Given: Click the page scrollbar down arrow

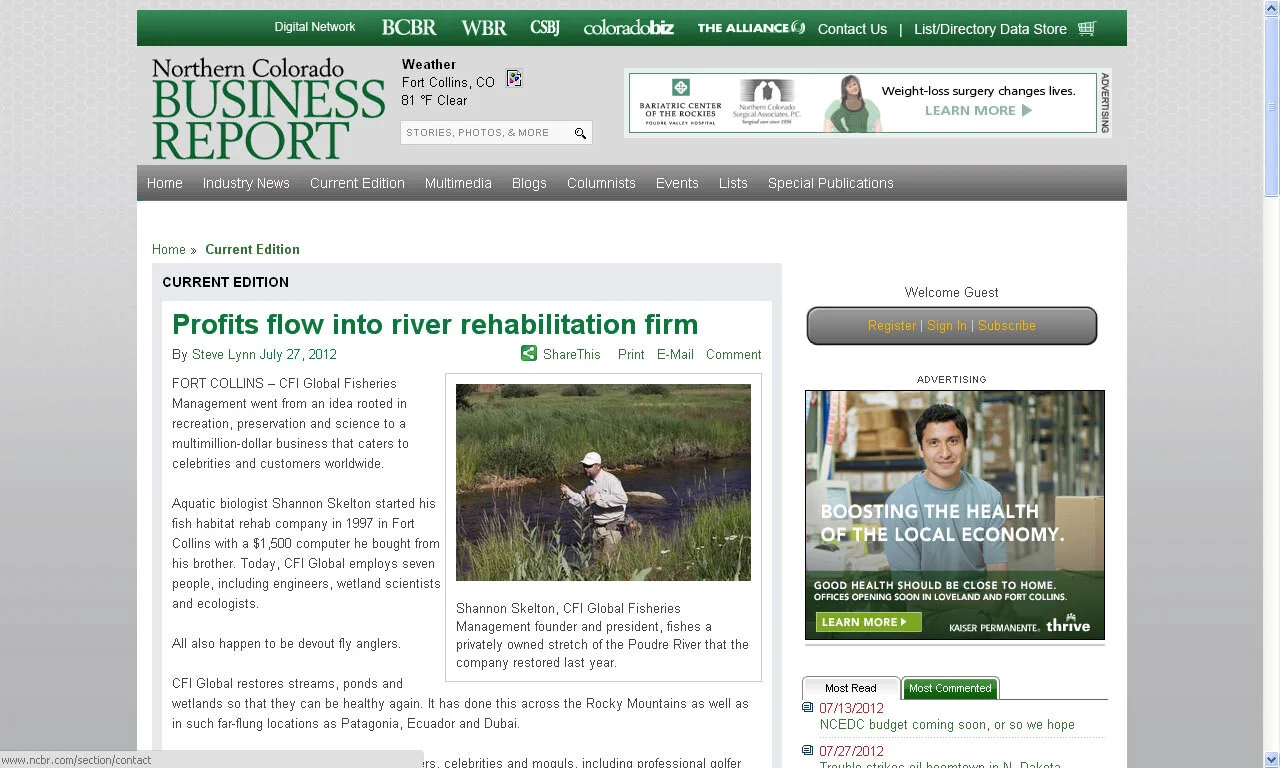Looking at the screenshot, I should click(x=1272, y=759).
